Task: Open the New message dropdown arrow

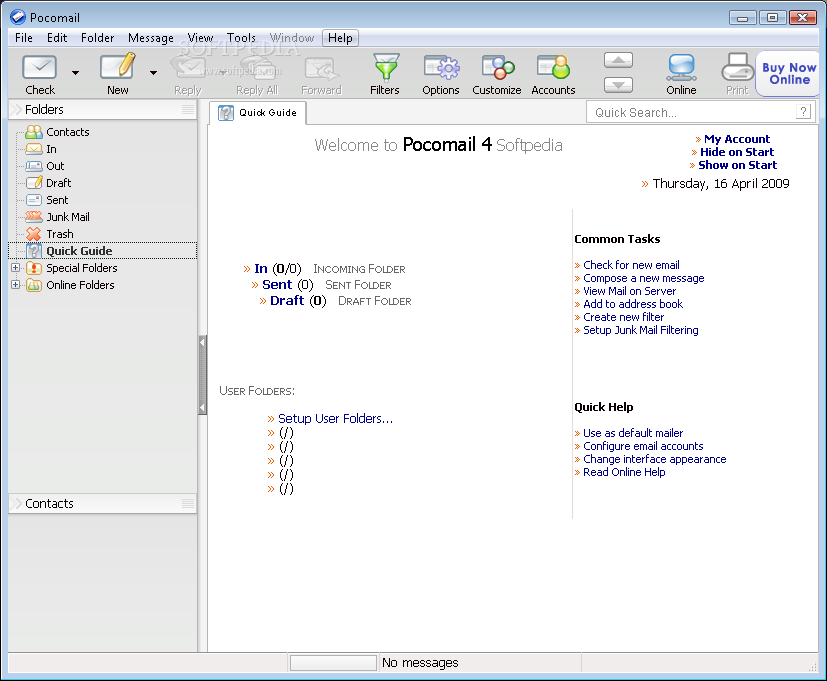Action: click(153, 73)
